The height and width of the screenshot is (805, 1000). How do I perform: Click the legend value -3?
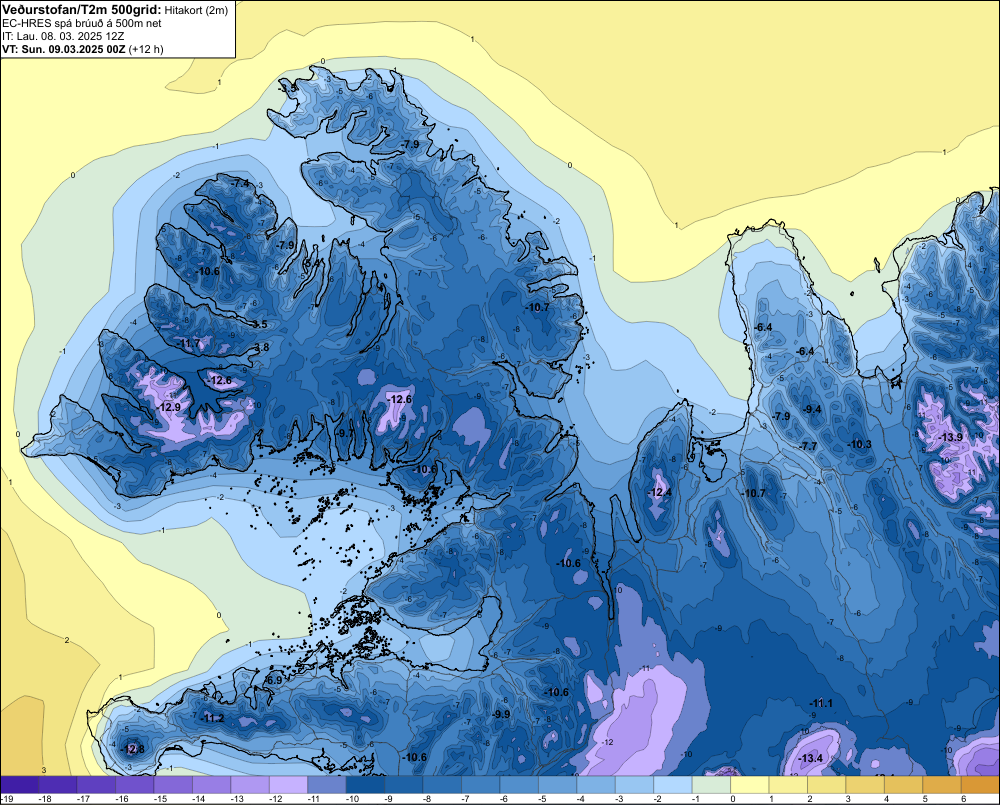(619, 799)
